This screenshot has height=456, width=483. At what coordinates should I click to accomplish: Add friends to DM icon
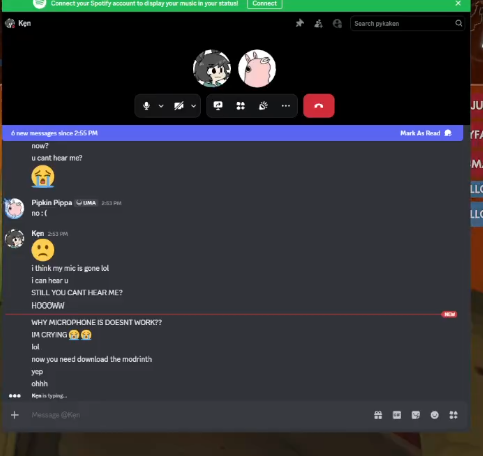click(x=318, y=23)
